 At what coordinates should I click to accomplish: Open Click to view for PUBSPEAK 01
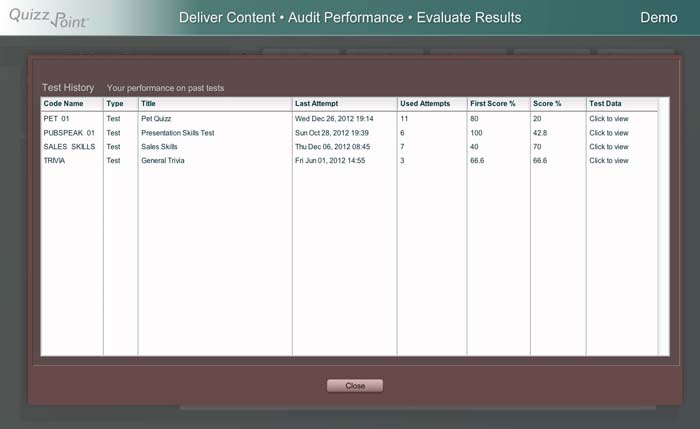608,133
